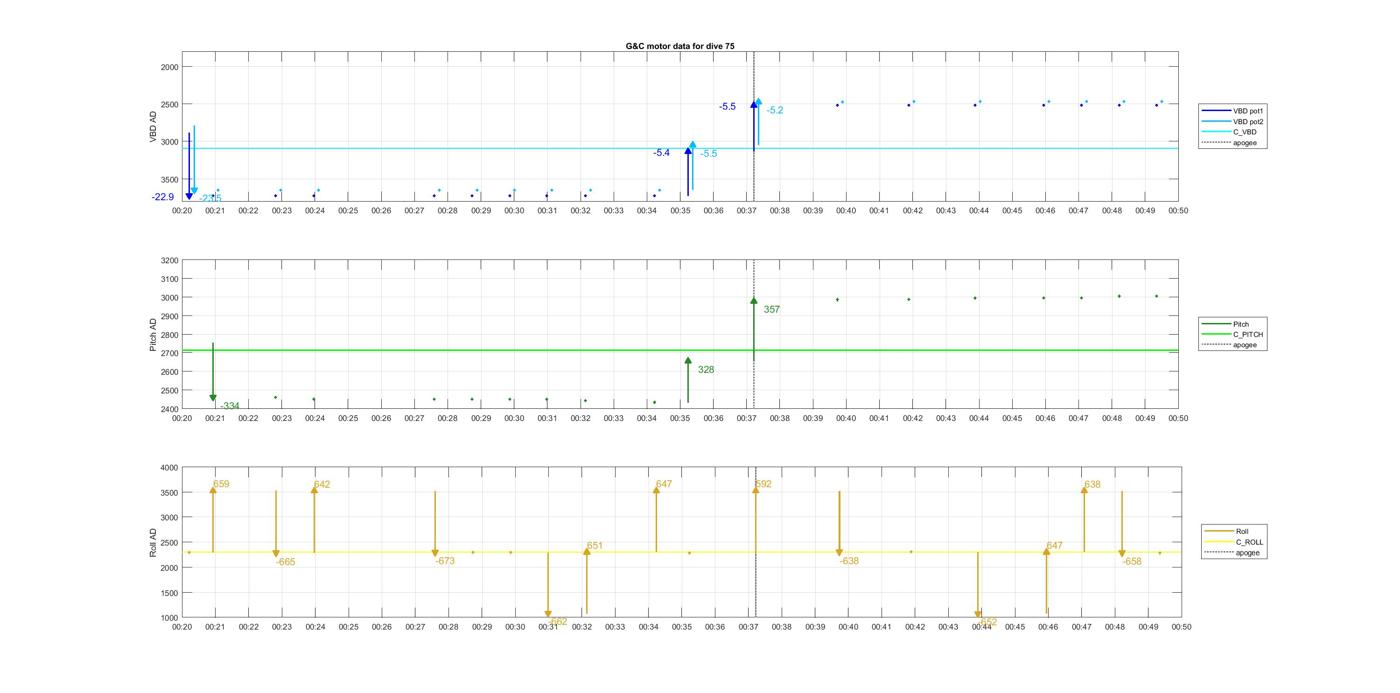The width and height of the screenshot is (1400, 693).
Task: Click the light blue up-arrow head near 00:37
Action: [759, 102]
